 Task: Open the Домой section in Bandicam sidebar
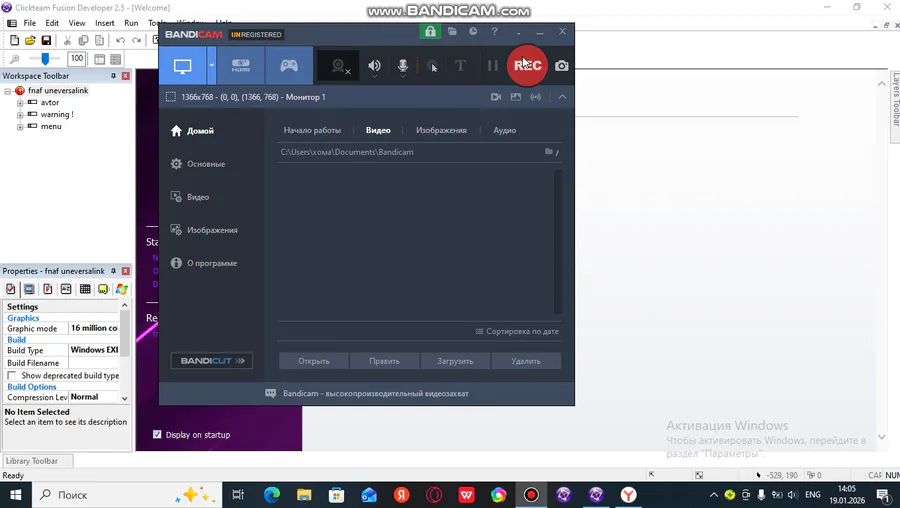(192, 131)
